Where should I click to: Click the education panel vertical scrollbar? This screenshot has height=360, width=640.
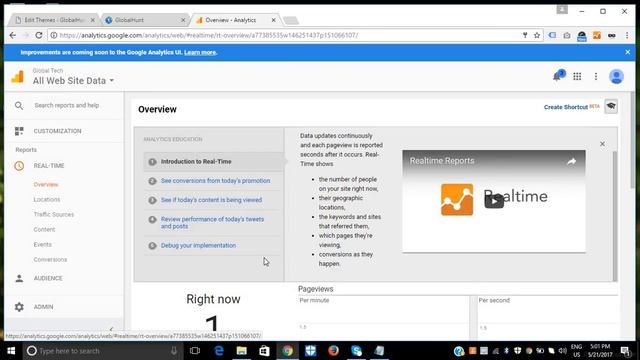point(615,215)
